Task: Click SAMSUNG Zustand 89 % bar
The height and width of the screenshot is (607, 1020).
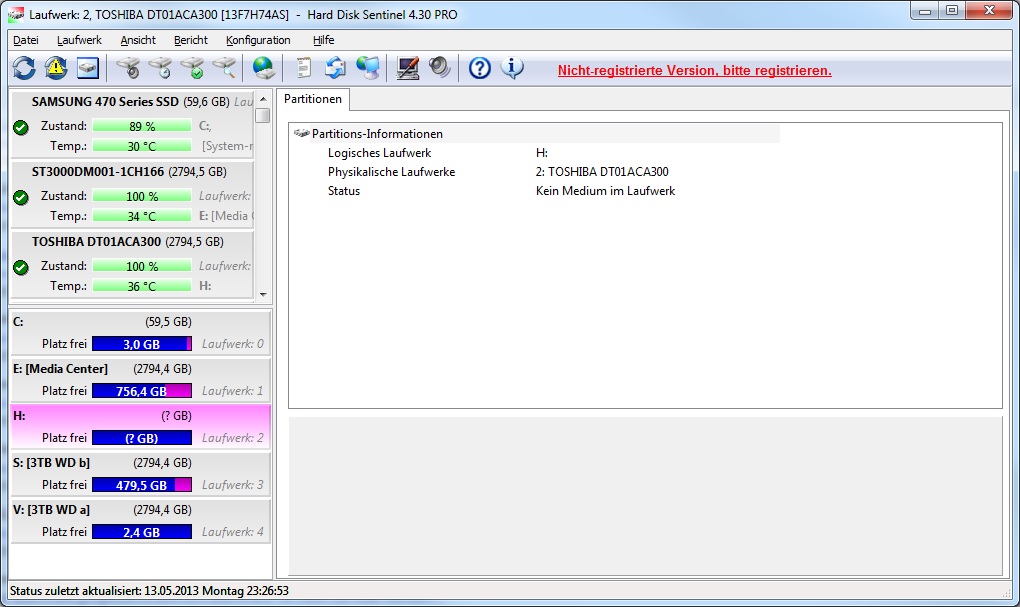Action: (142, 126)
